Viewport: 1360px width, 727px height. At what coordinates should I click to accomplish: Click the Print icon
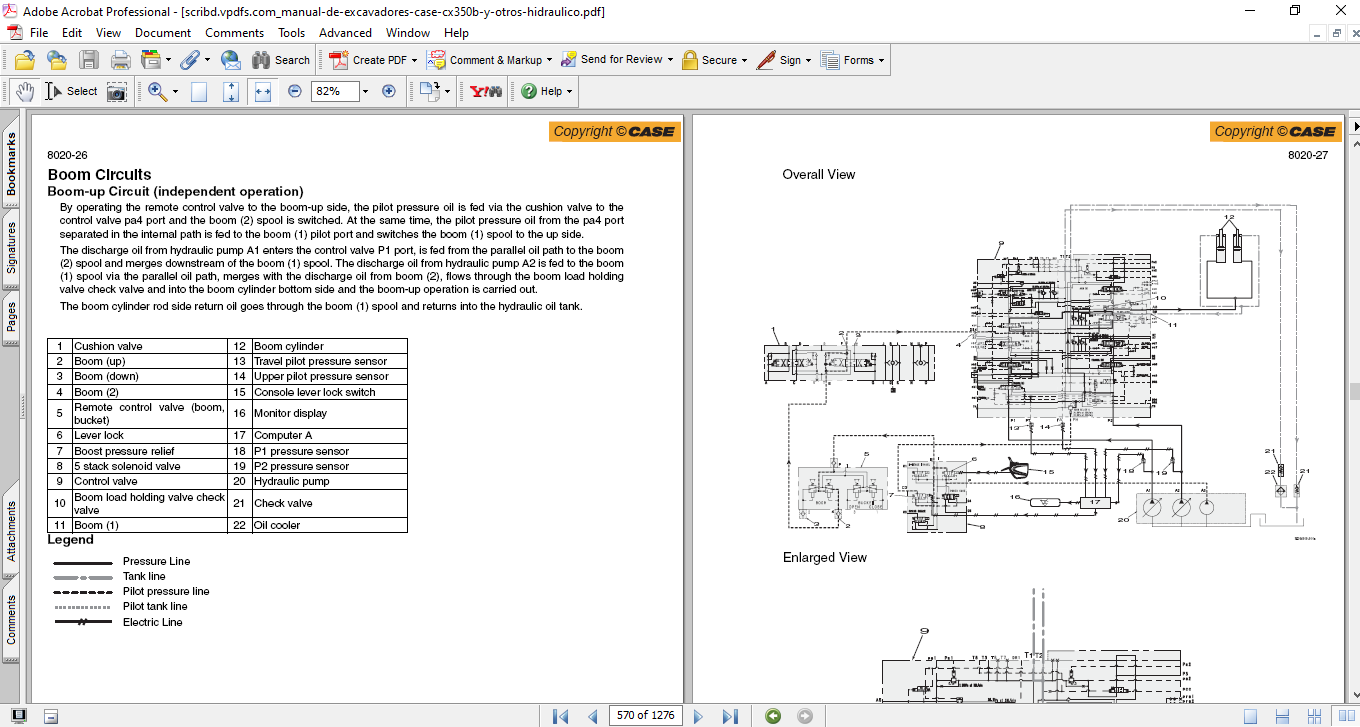(x=120, y=60)
